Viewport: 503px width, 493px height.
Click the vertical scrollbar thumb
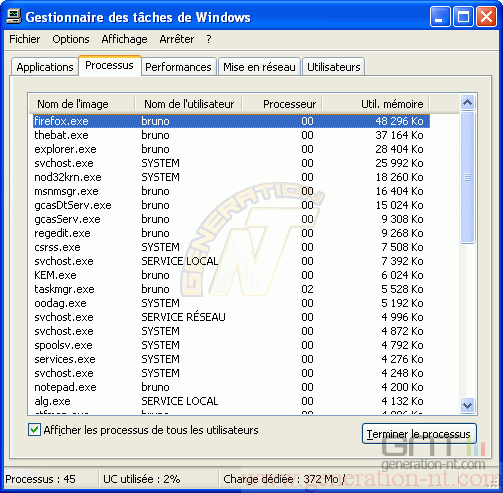(x=467, y=177)
